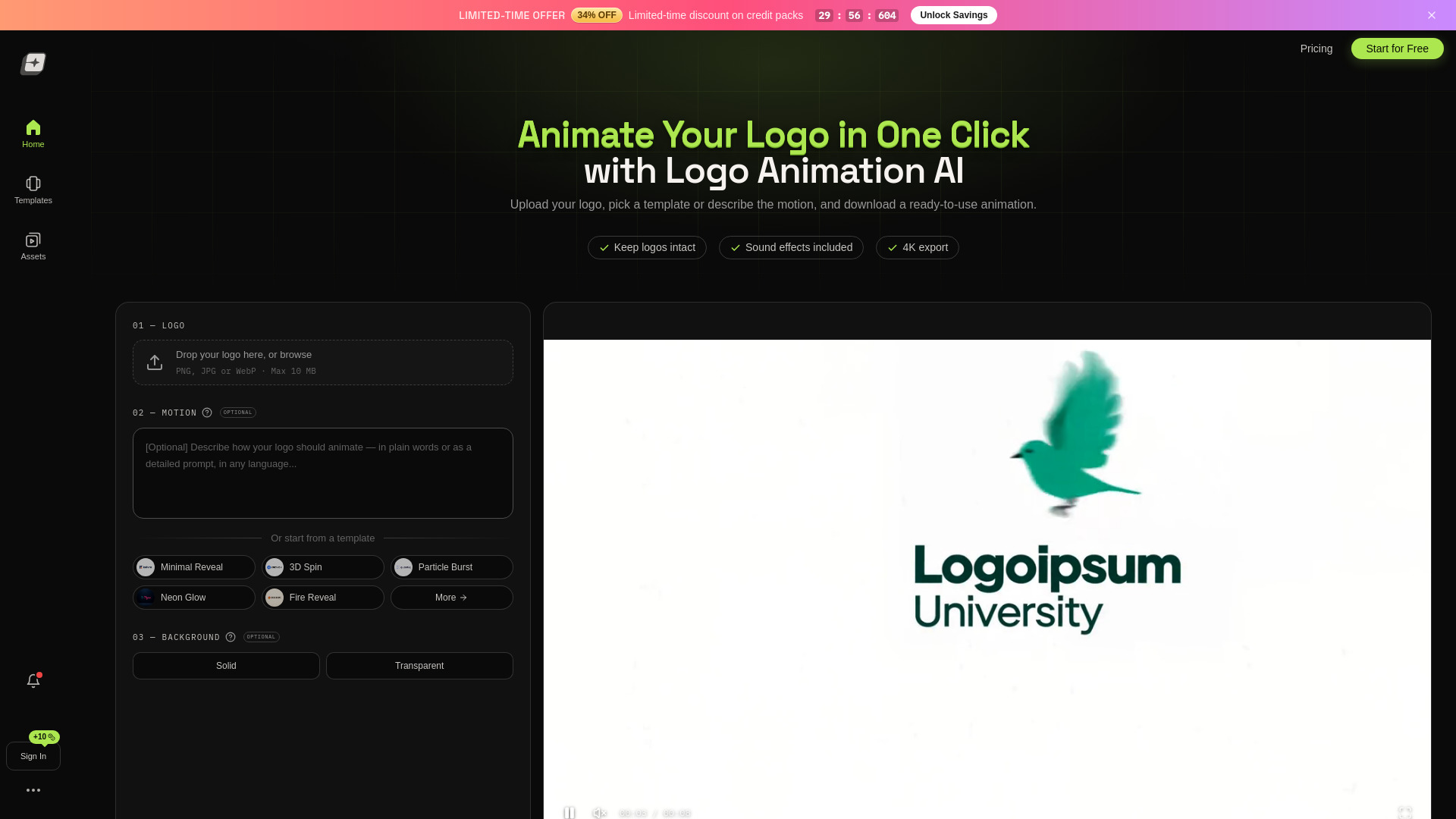Open the notifications bell
The height and width of the screenshot is (819, 1456).
click(x=33, y=680)
